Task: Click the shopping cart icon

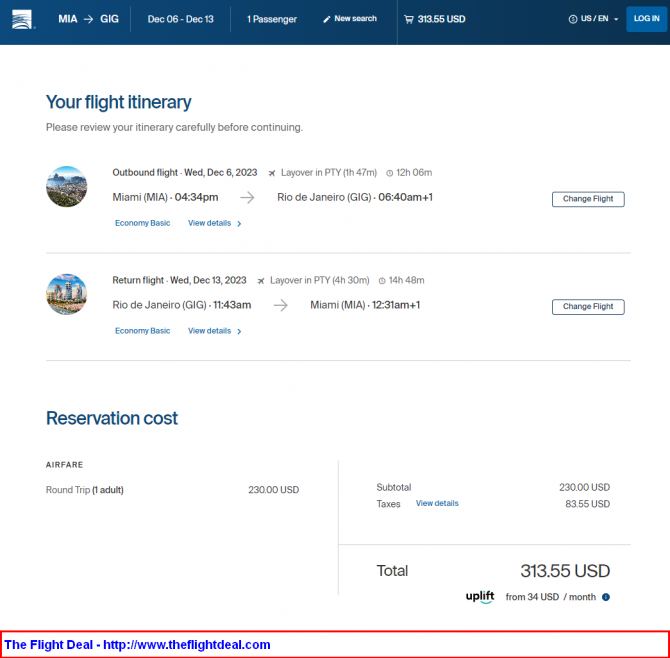Action: point(409,19)
